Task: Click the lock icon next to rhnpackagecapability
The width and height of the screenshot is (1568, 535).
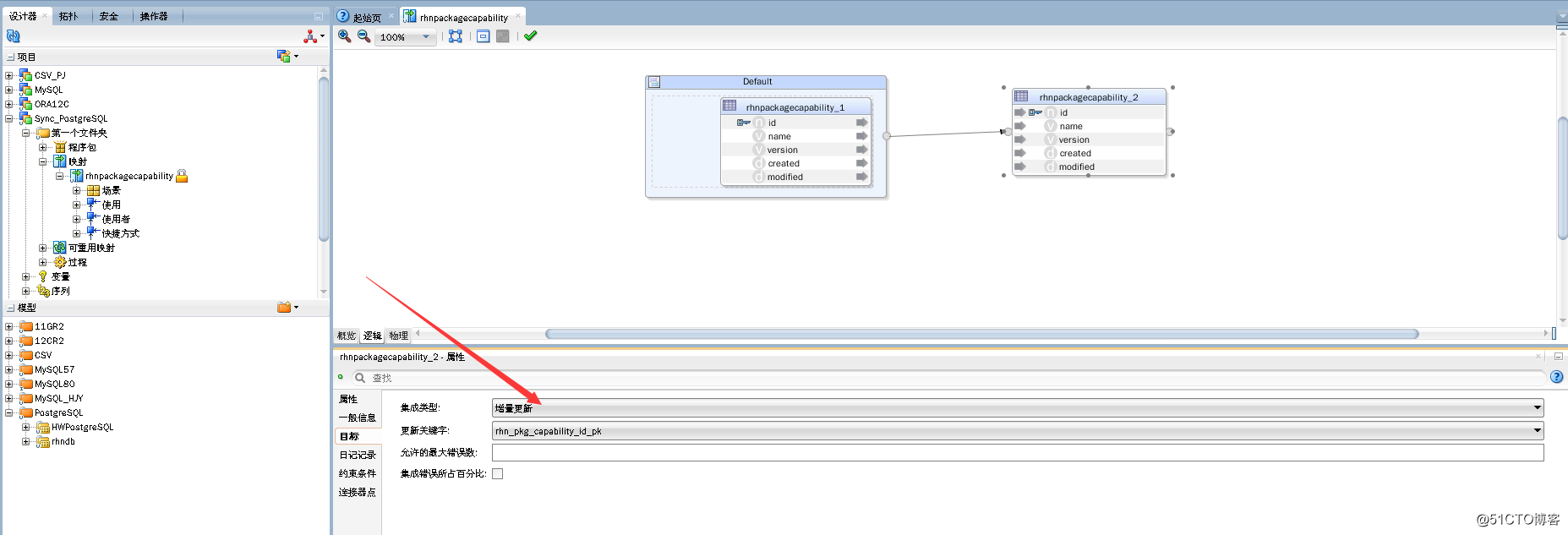Action: [182, 176]
